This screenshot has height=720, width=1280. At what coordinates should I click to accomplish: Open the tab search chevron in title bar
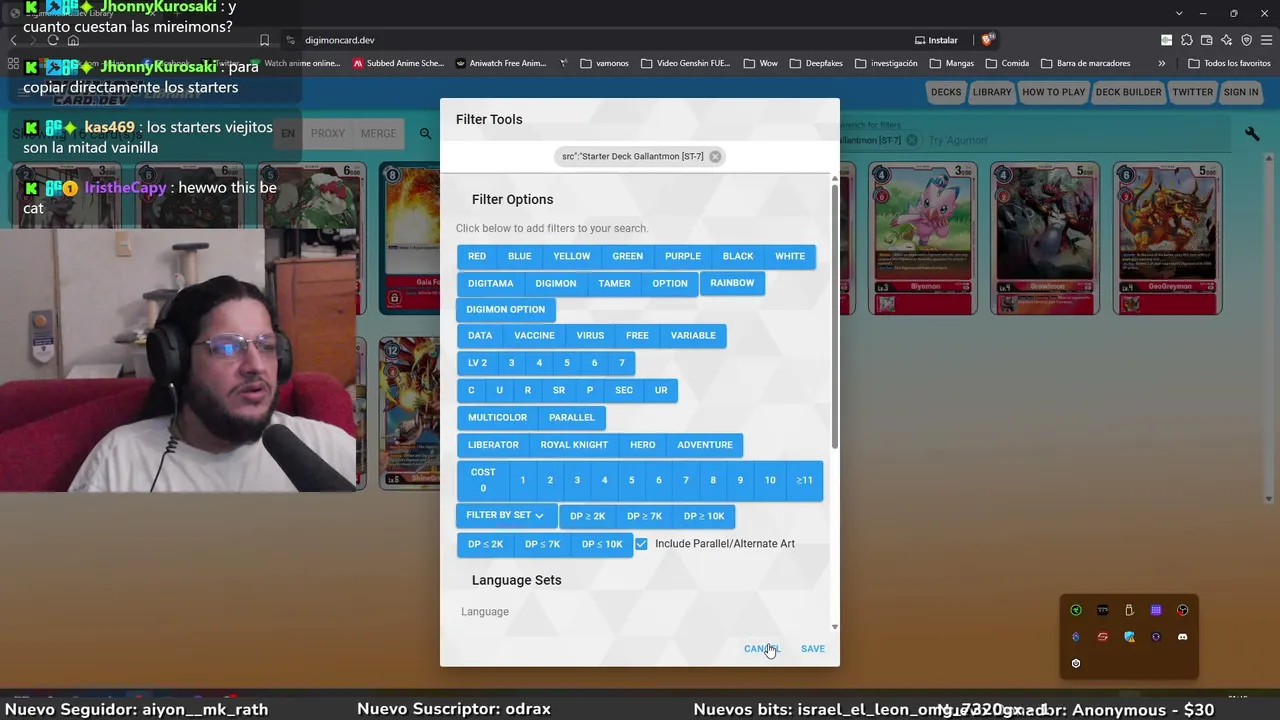[1179, 13]
